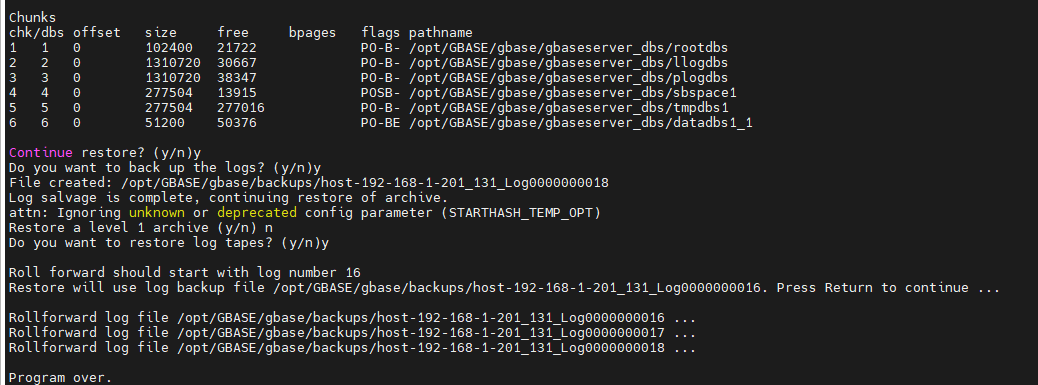Click the "flags" column header
This screenshot has height=385, width=1038.
coord(381,32)
